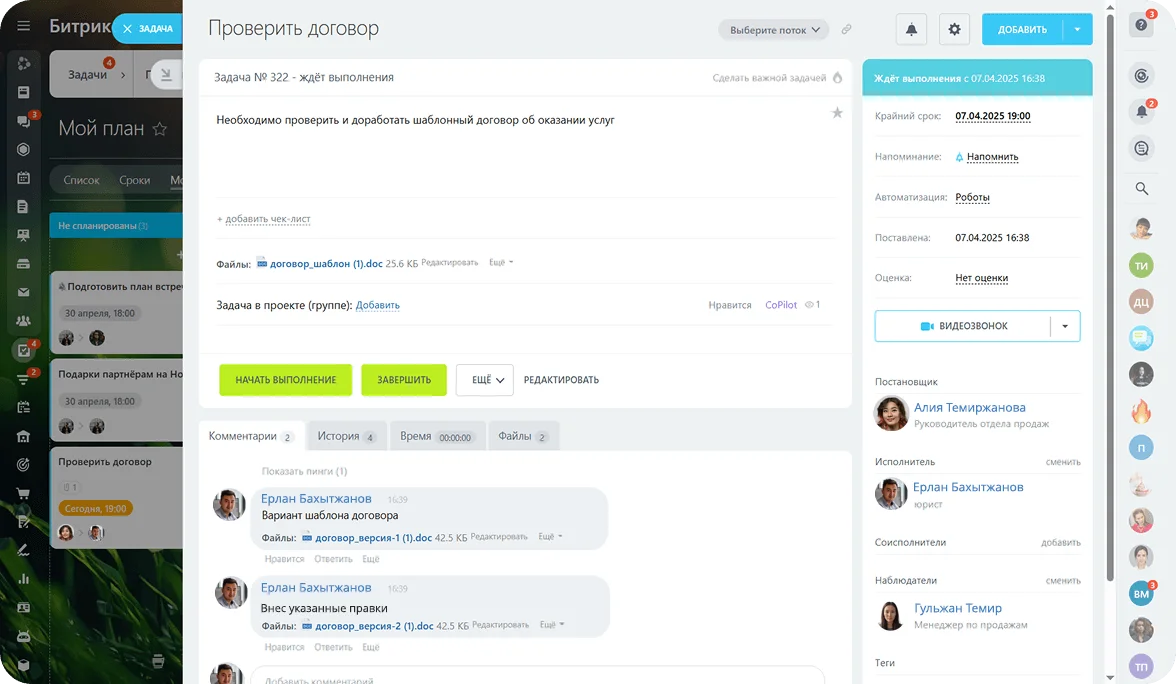Open task settings gear

[x=954, y=29]
